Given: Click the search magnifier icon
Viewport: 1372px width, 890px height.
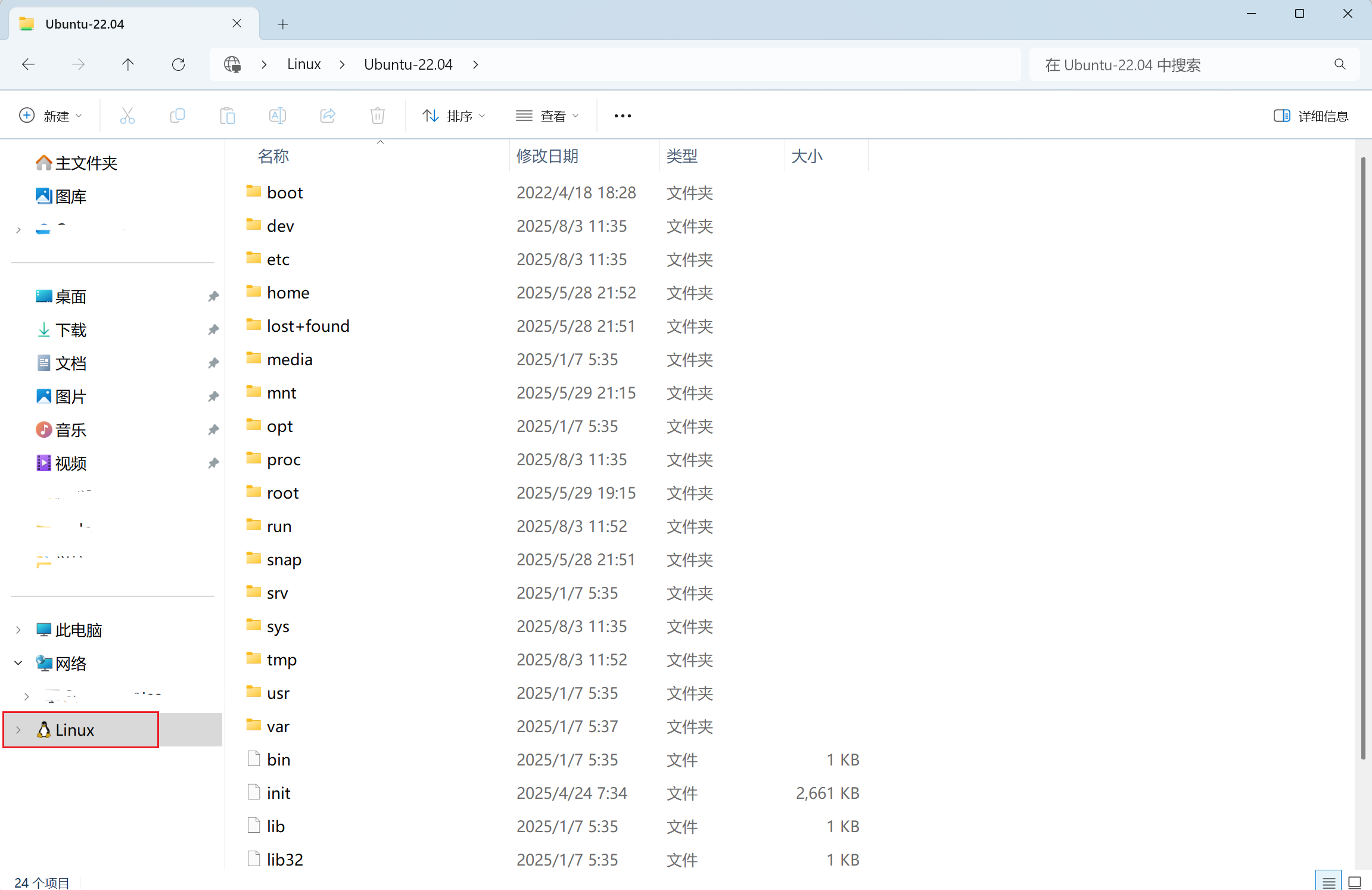Looking at the screenshot, I should click(1340, 64).
